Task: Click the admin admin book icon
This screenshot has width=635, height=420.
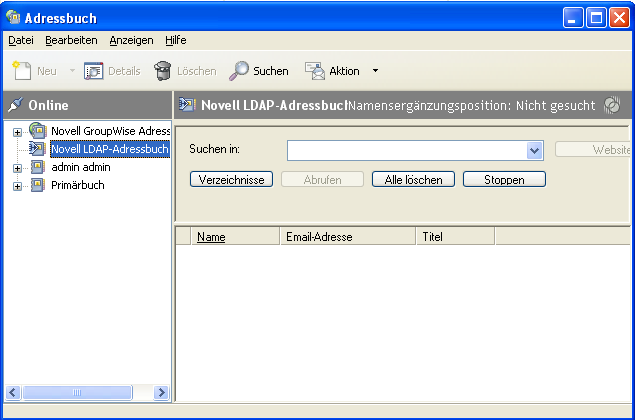Action: [x=38, y=167]
